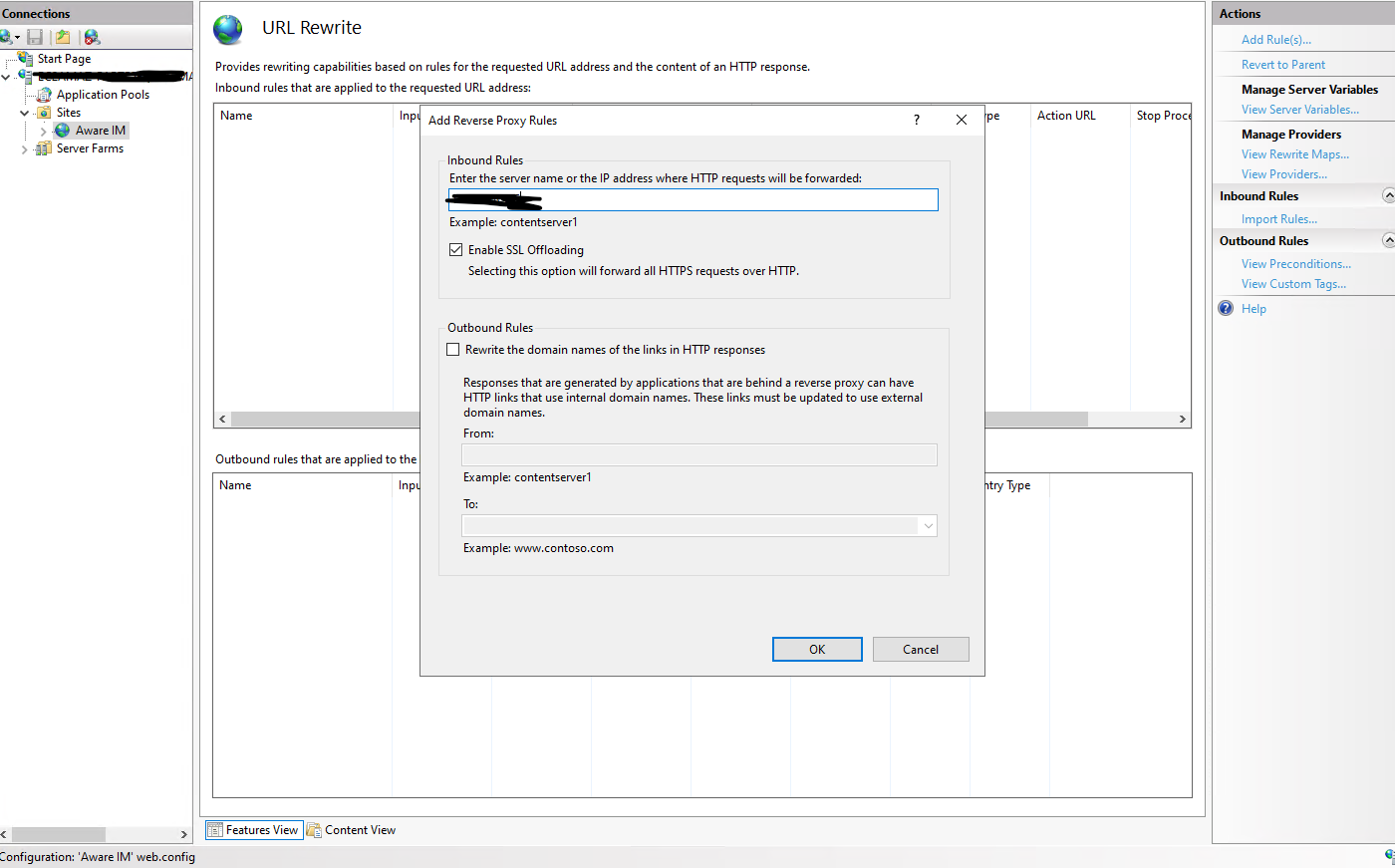This screenshot has height=868, width=1395.
Task: Click Cancel in Reverse Proxy dialog
Action: (921, 649)
